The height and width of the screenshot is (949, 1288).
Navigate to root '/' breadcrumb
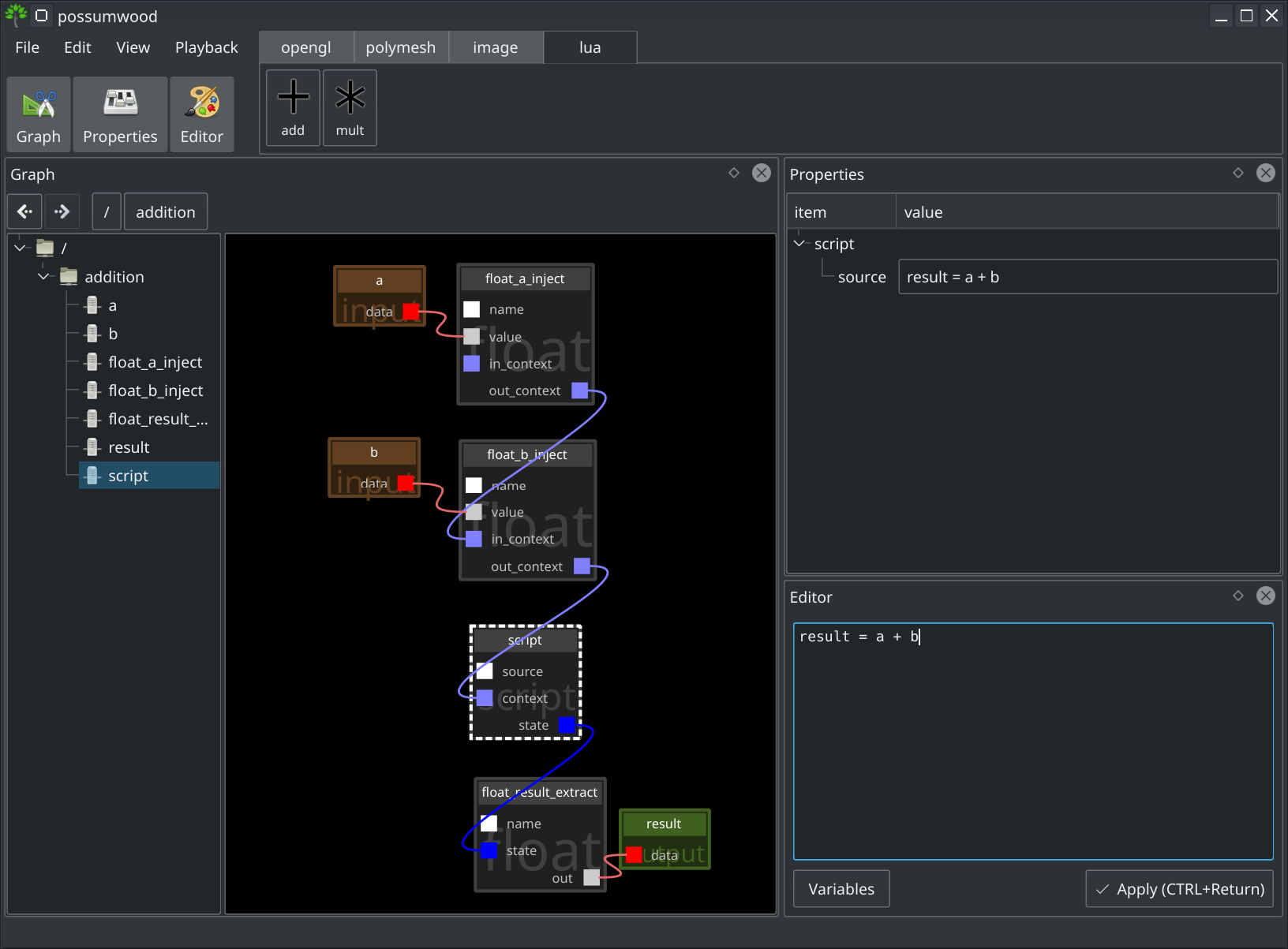pos(107,211)
